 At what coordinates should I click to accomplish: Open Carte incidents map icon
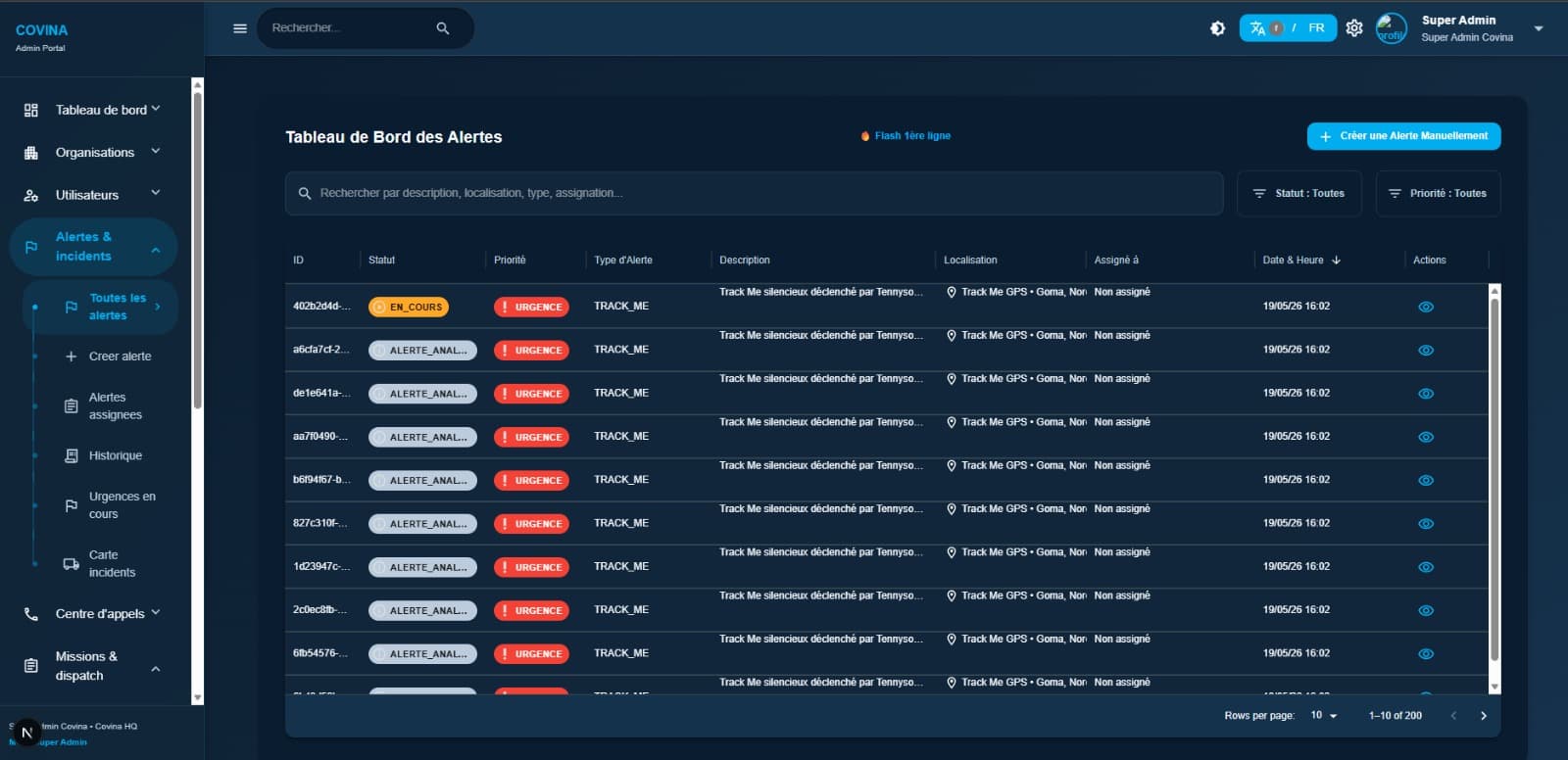pyautogui.click(x=71, y=564)
